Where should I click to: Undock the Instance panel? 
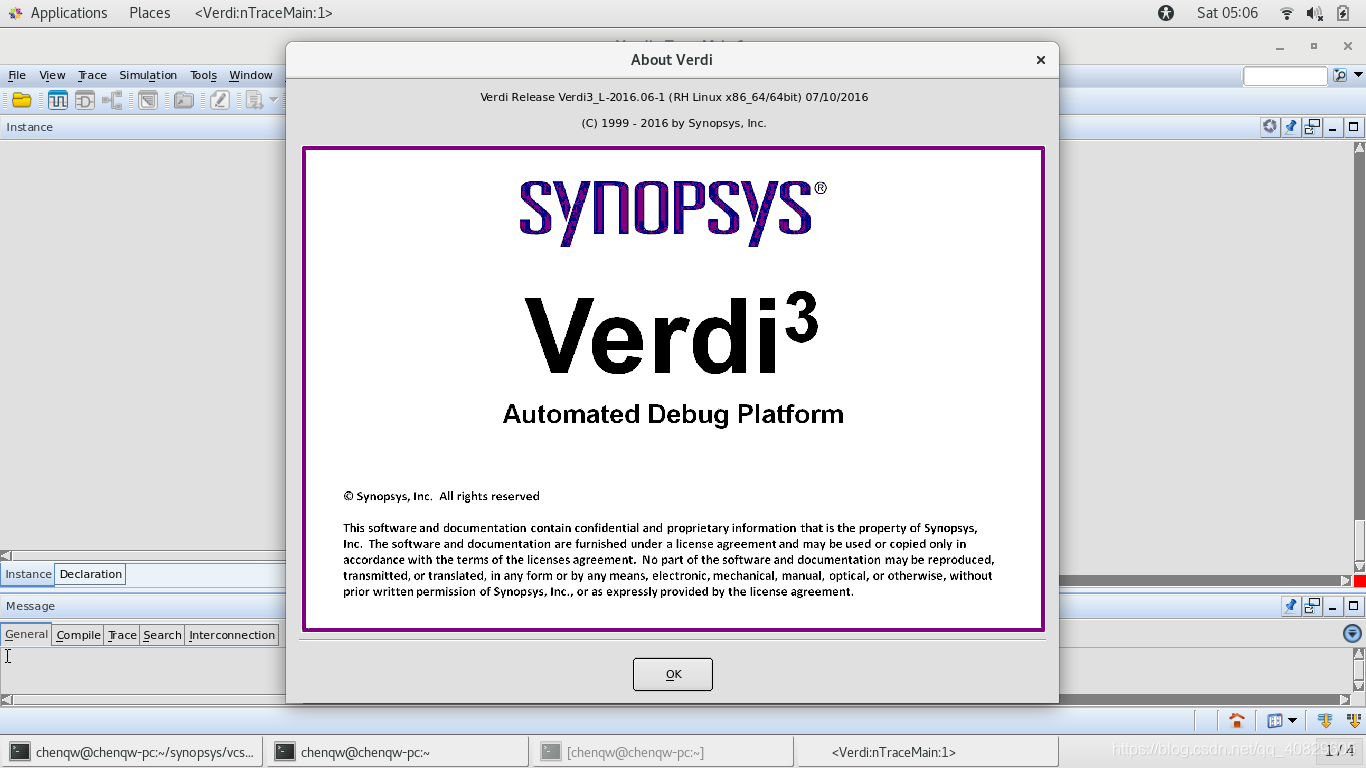[1312, 127]
